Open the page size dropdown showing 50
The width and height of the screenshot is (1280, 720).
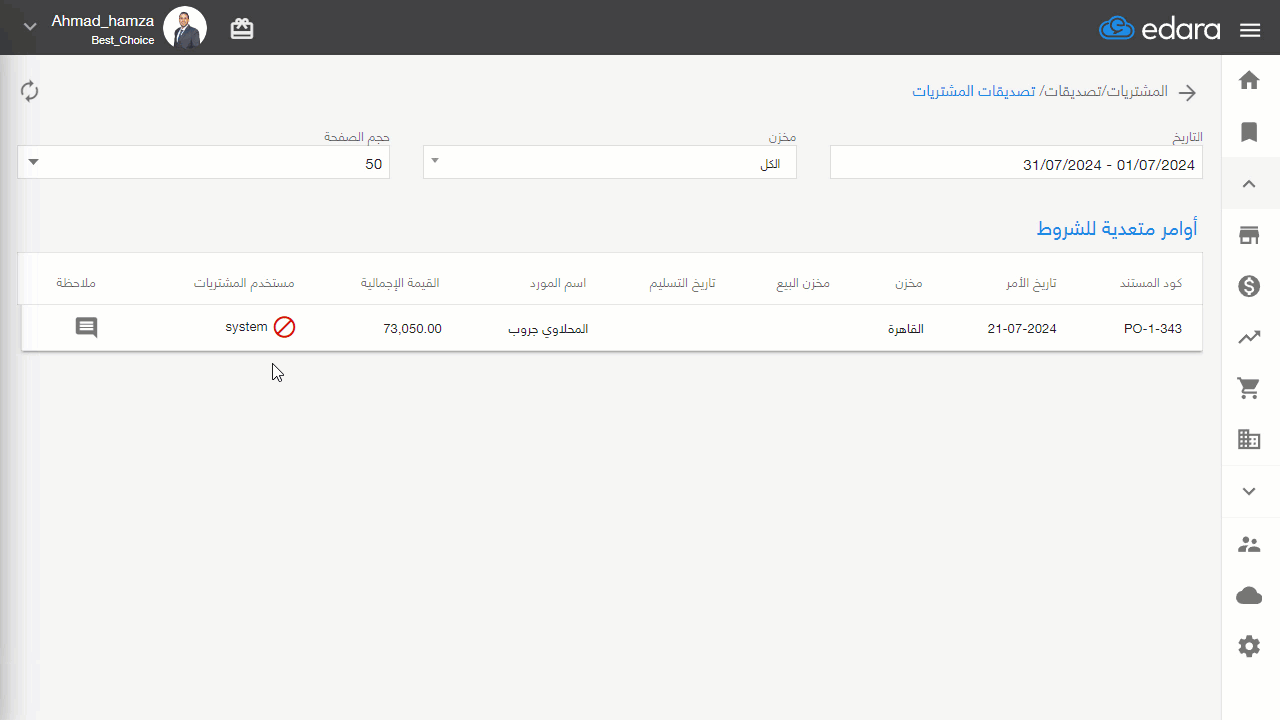tap(203, 164)
